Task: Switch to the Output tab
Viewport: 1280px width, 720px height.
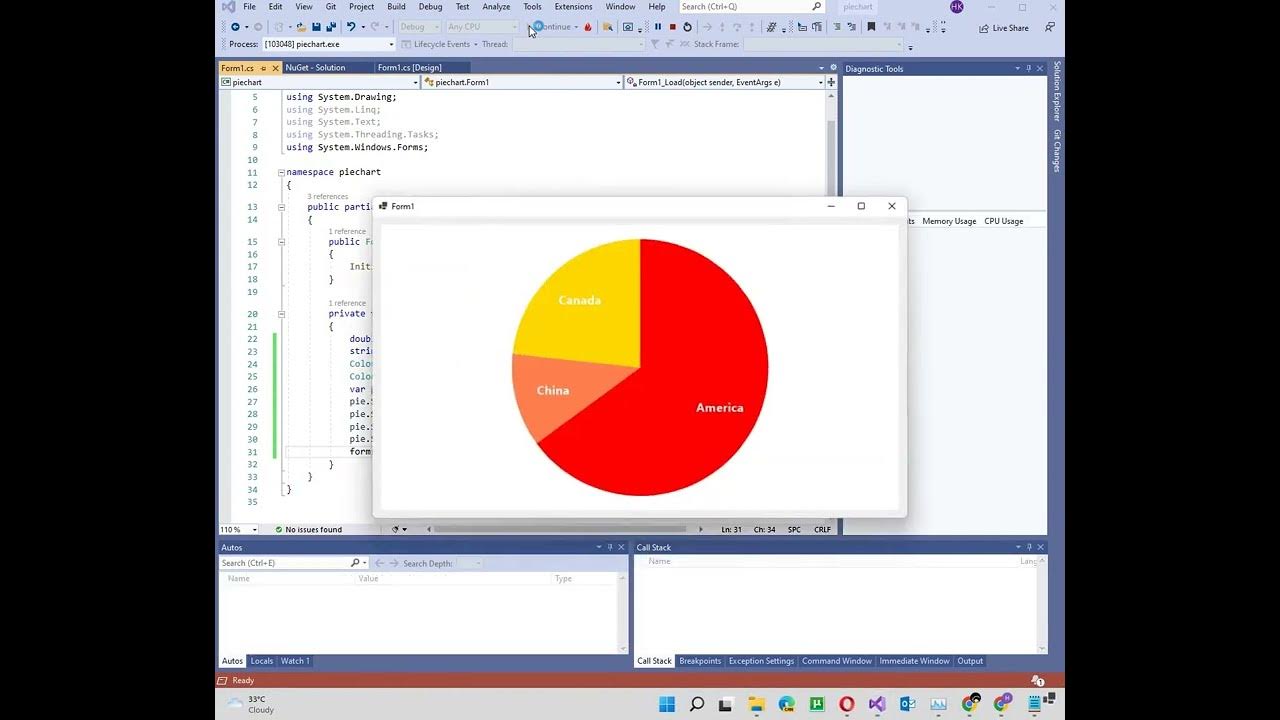Action: point(970,661)
